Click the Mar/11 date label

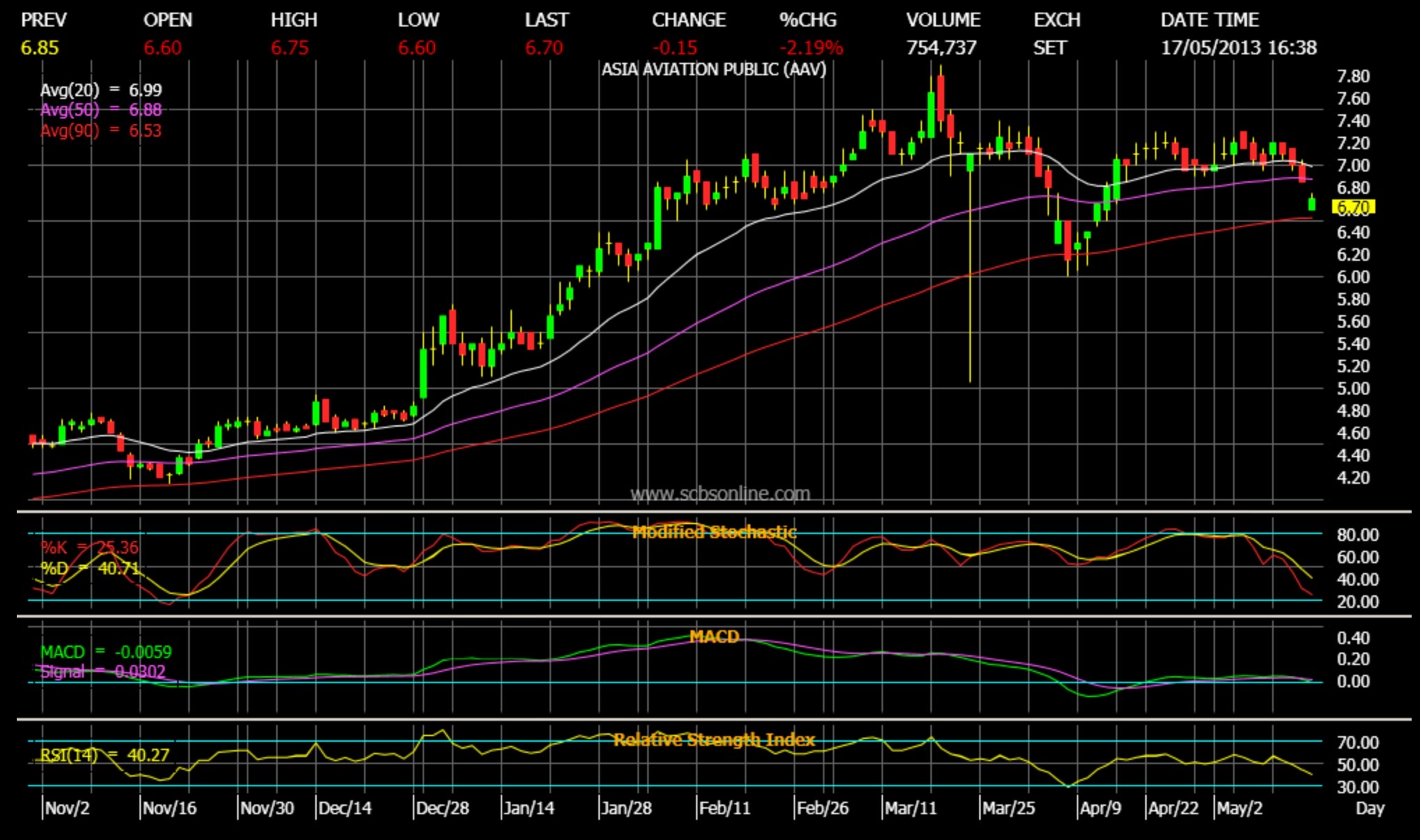[911, 809]
